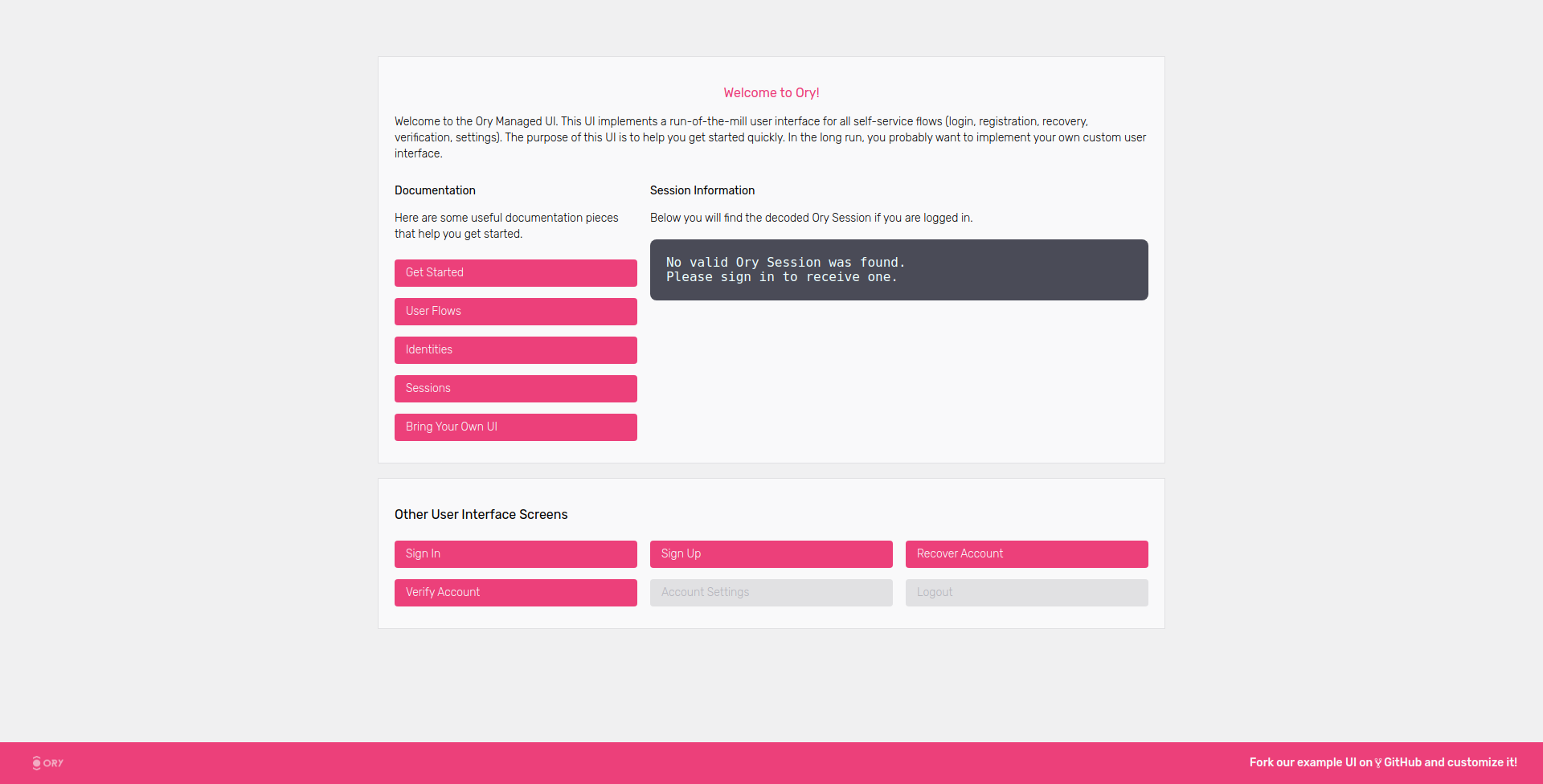This screenshot has width=1543, height=784.
Task: Open the Sign Up screen
Action: tap(771, 554)
